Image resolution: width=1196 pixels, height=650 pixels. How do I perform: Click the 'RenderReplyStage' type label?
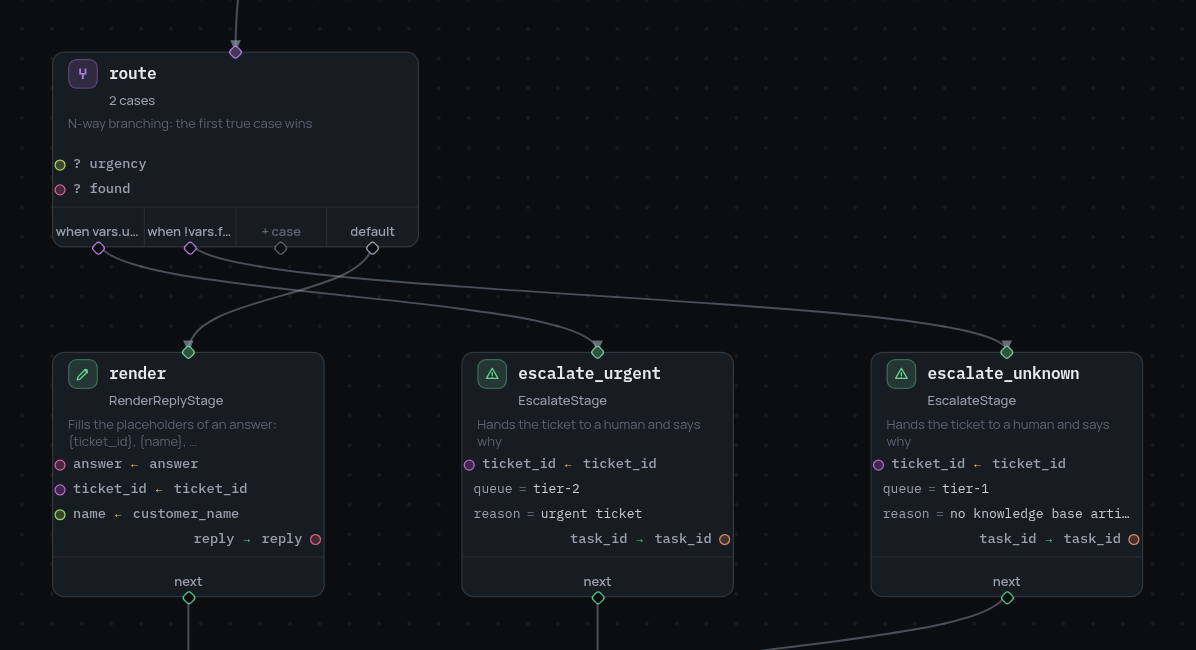[166, 401]
